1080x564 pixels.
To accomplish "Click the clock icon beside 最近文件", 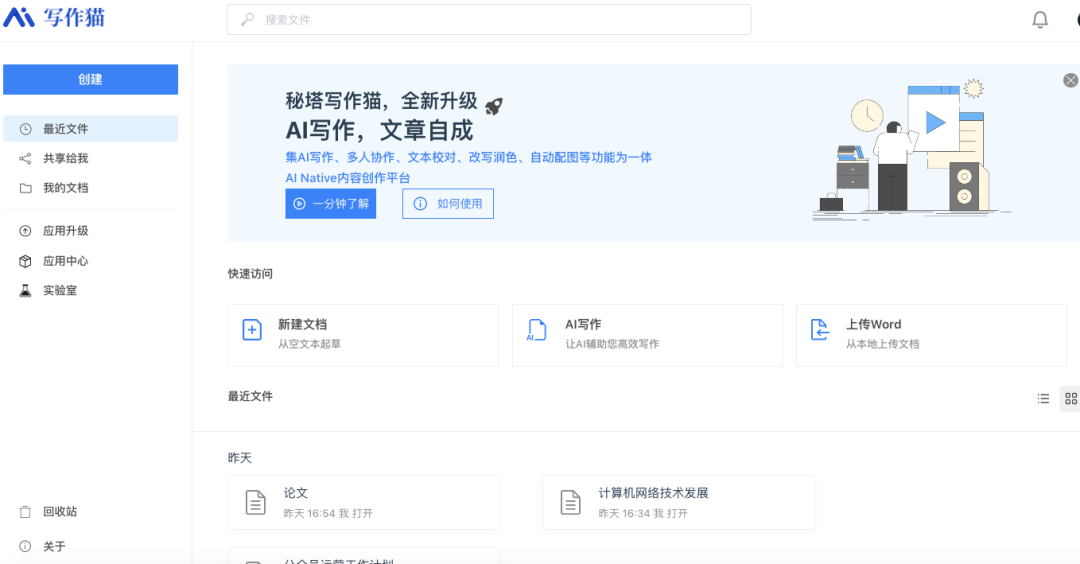I will (25, 129).
